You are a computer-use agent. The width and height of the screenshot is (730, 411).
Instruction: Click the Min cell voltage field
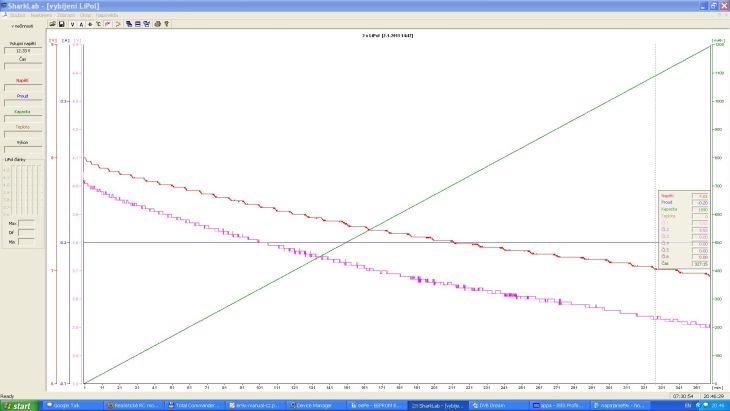[x=26, y=242]
